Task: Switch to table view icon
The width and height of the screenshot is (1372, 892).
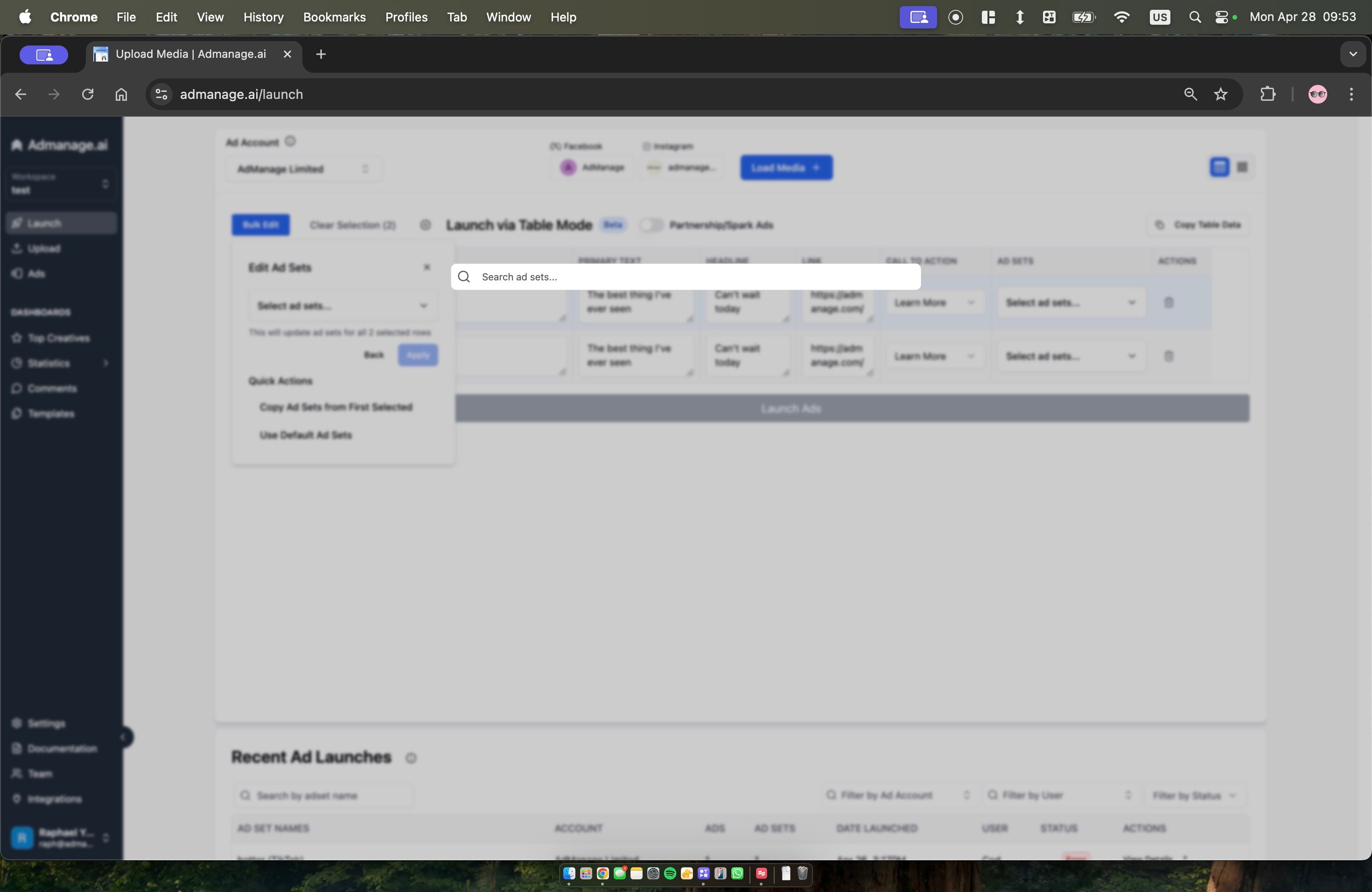Action: point(1218,167)
